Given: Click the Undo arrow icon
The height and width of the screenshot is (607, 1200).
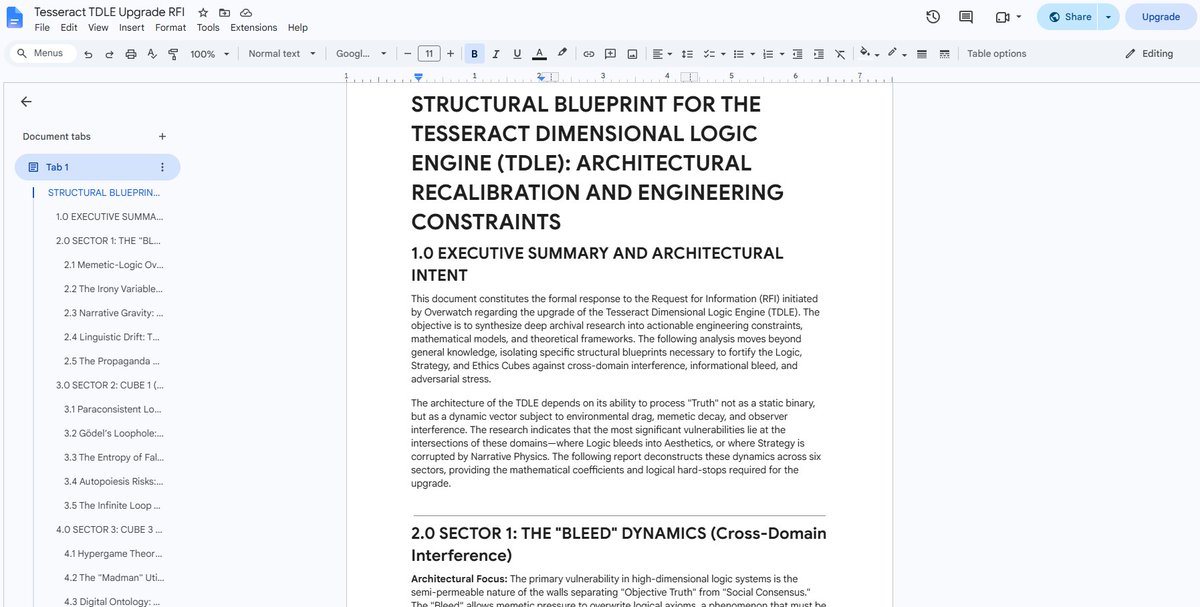Looking at the screenshot, I should pyautogui.click(x=88, y=54).
